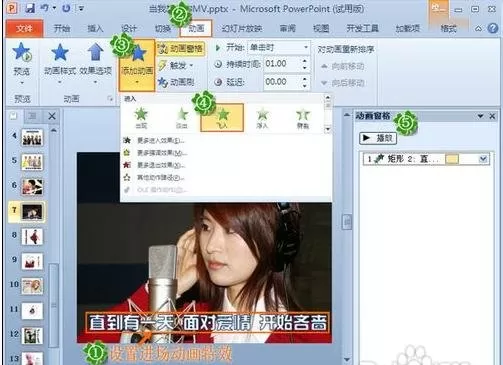Select slide 8 thumbnail

(32, 237)
